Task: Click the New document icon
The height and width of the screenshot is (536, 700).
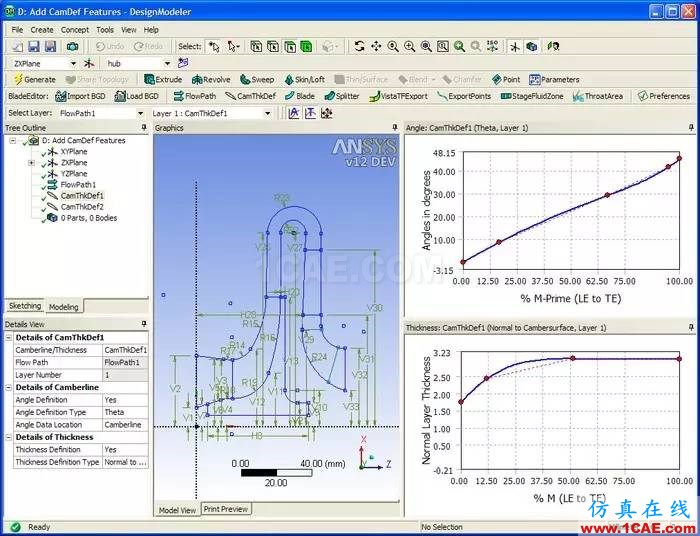Action: (x=17, y=46)
